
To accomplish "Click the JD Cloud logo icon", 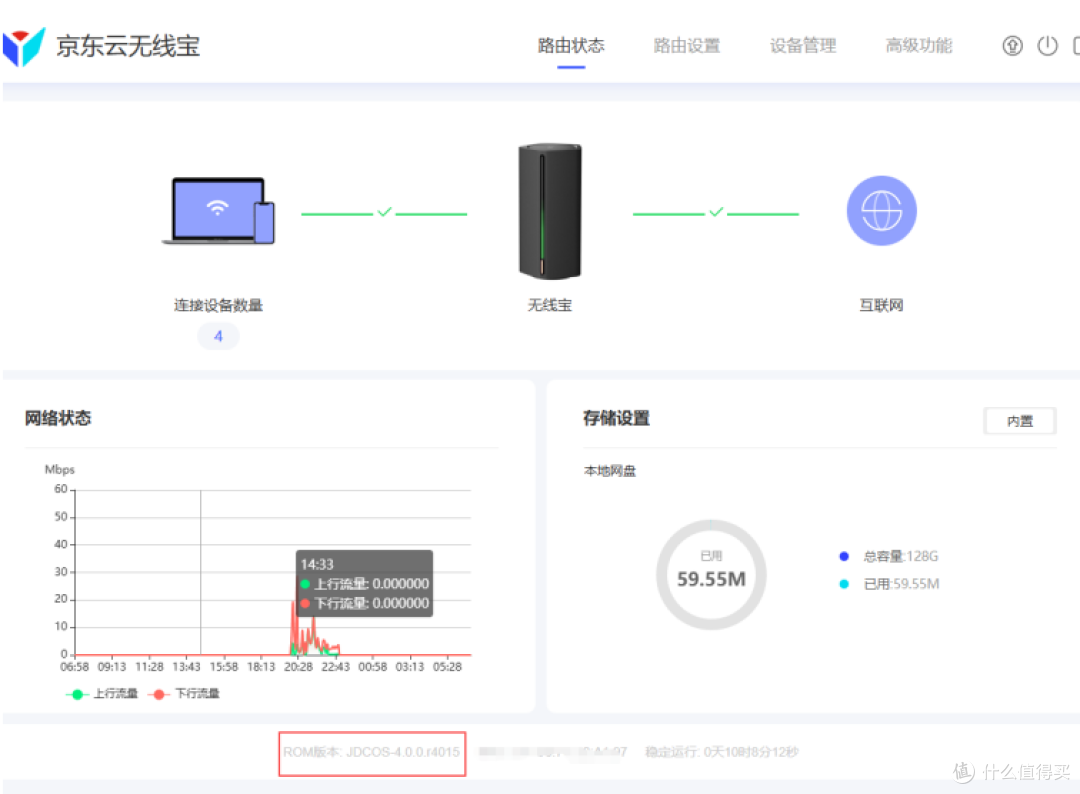I will [x=23, y=47].
